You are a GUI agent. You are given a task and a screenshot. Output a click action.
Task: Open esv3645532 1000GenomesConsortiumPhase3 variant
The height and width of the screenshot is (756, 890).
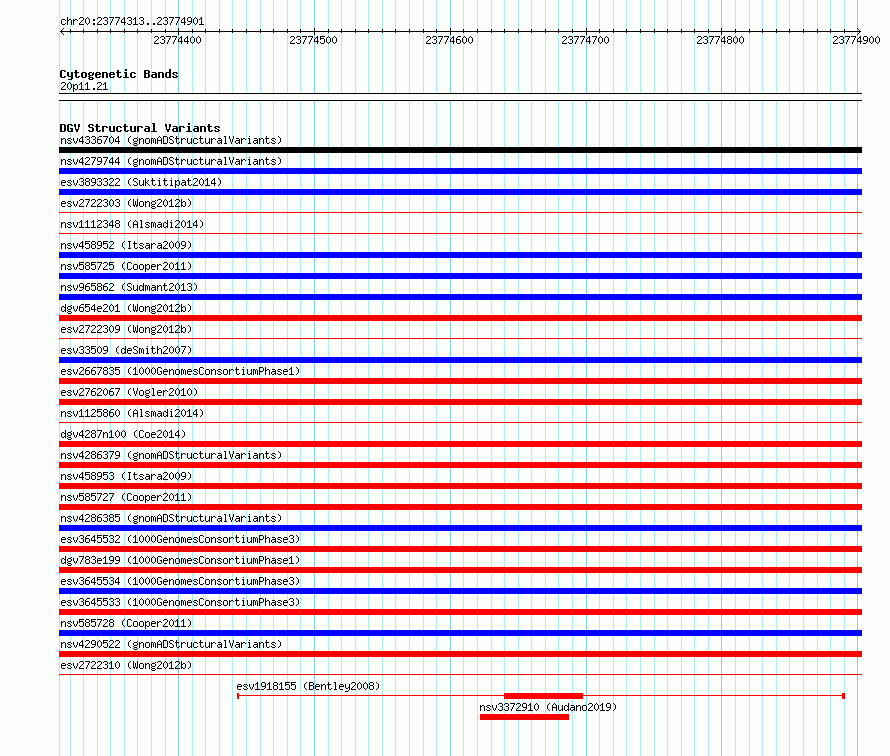(180, 539)
